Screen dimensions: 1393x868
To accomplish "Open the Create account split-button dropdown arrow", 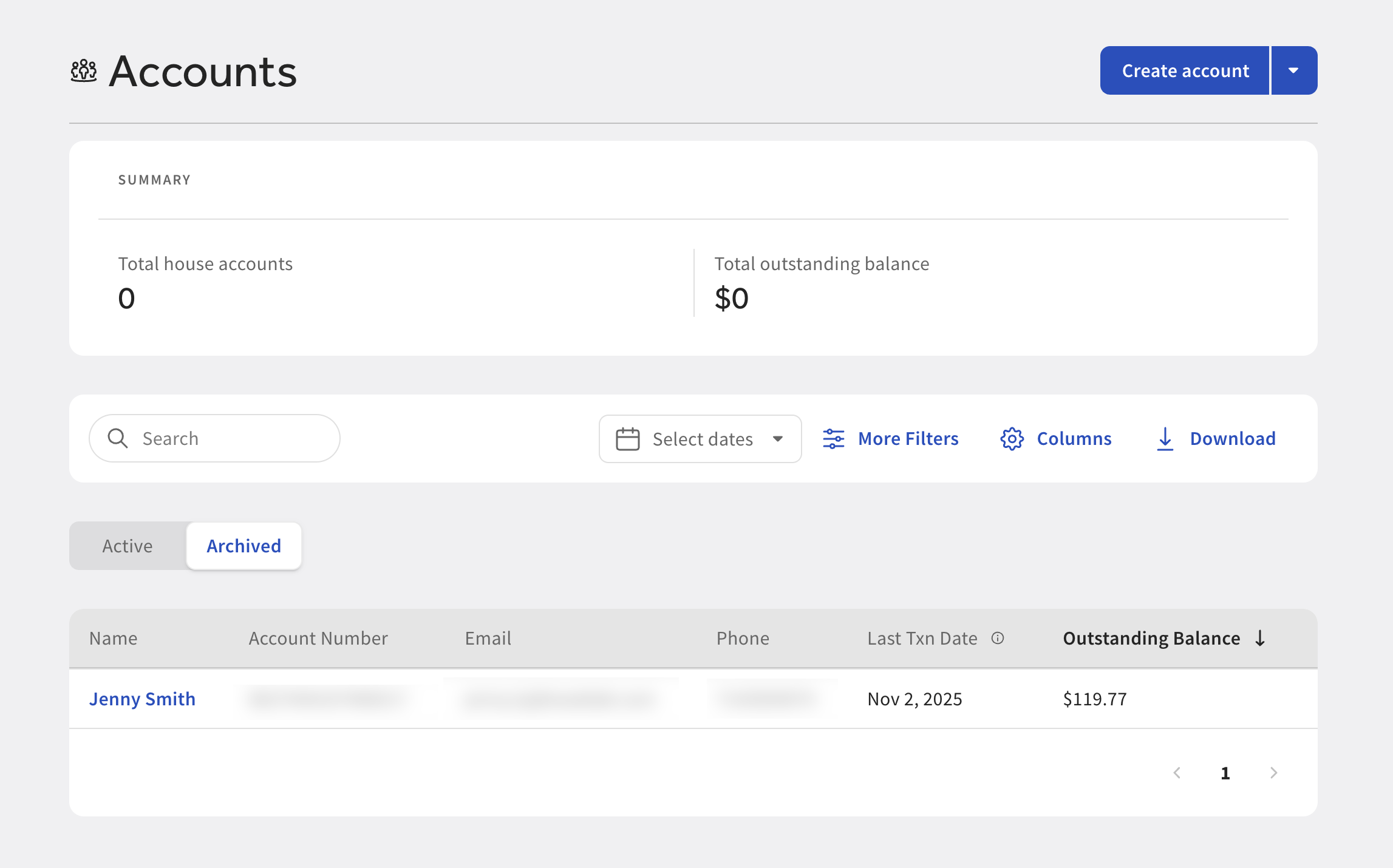I will click(x=1294, y=70).
